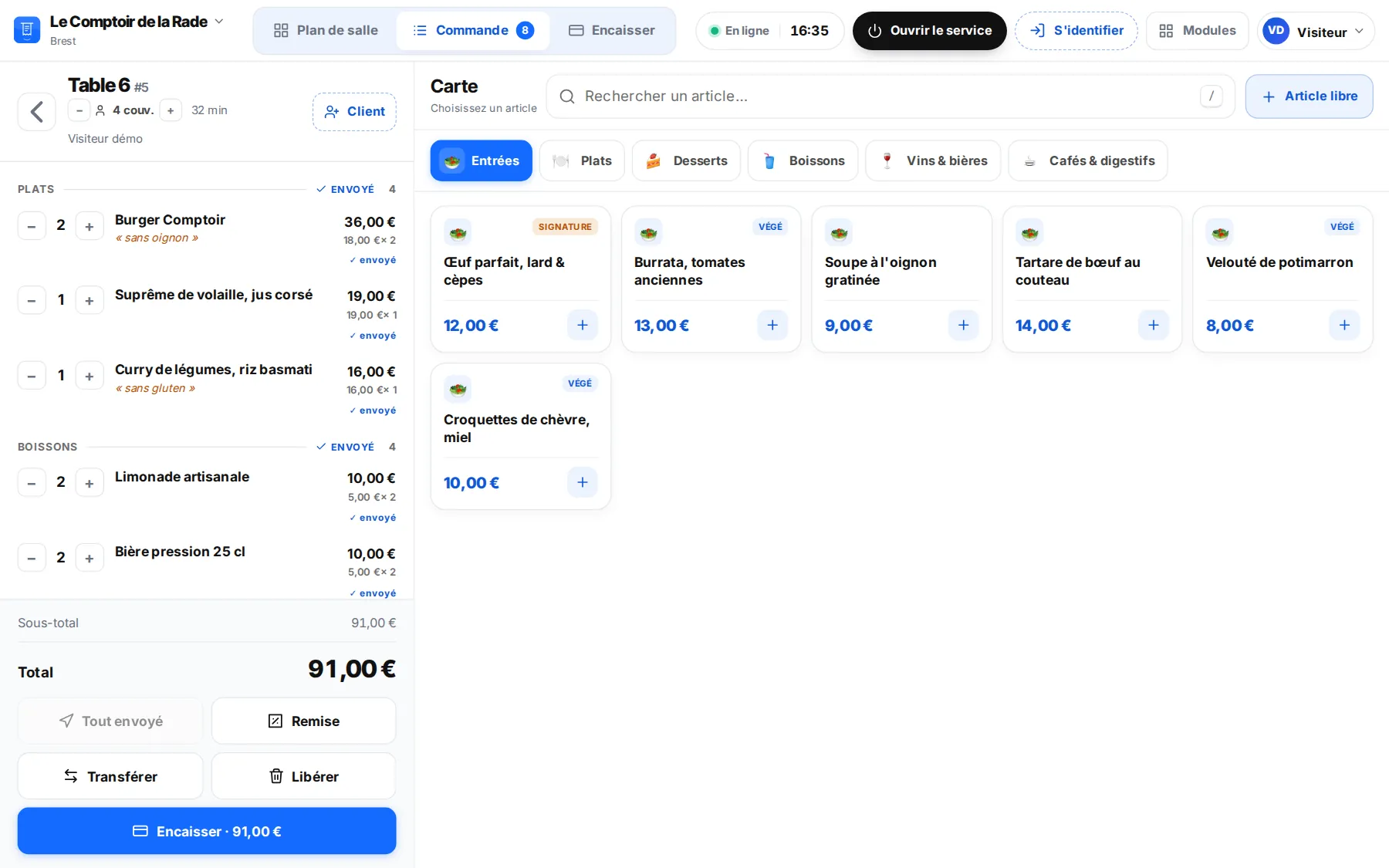Apply a Remise discount
This screenshot has width=1389, height=868.
coord(304,721)
